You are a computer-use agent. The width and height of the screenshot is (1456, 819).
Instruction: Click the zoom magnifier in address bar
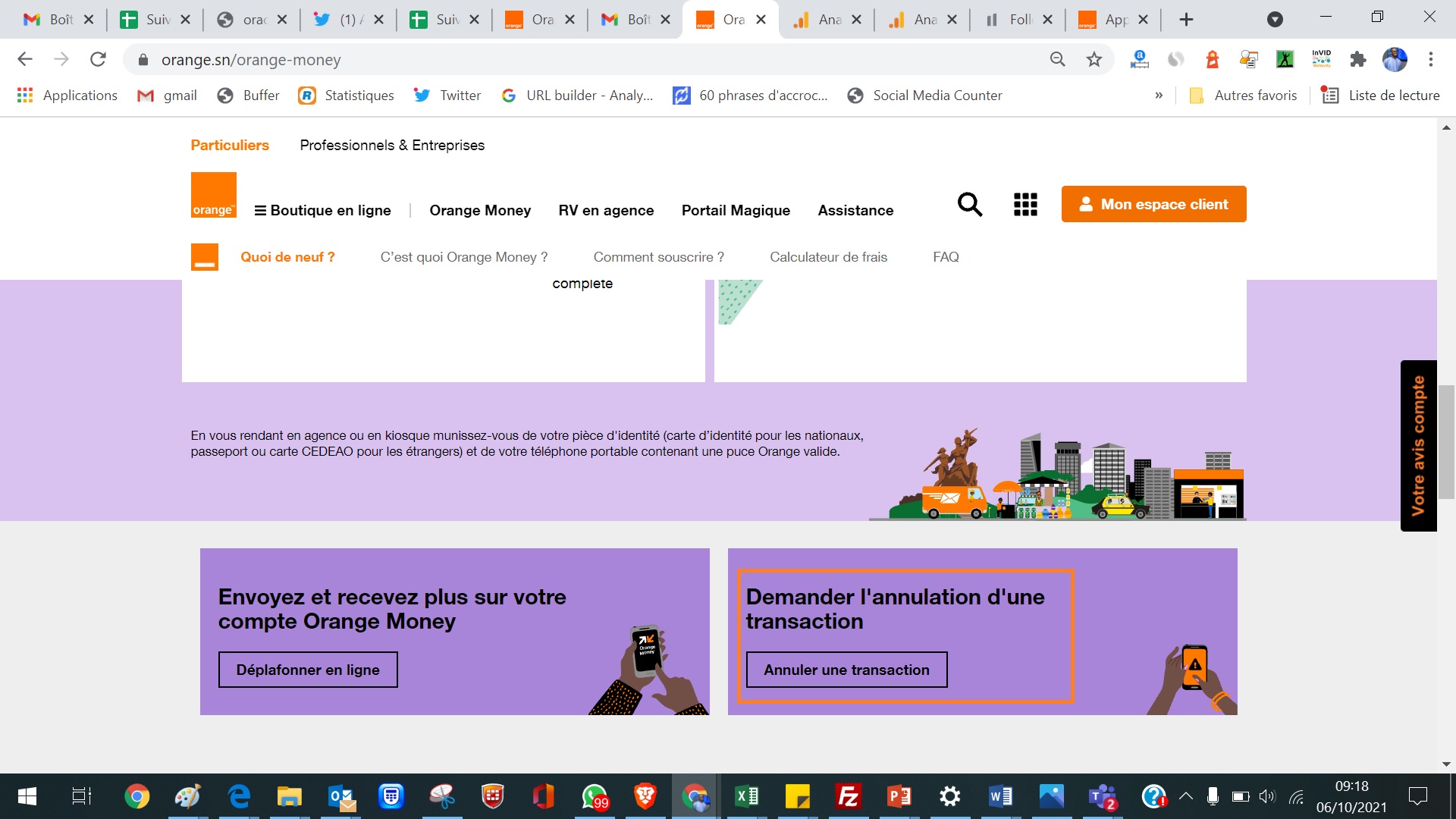tap(1057, 59)
